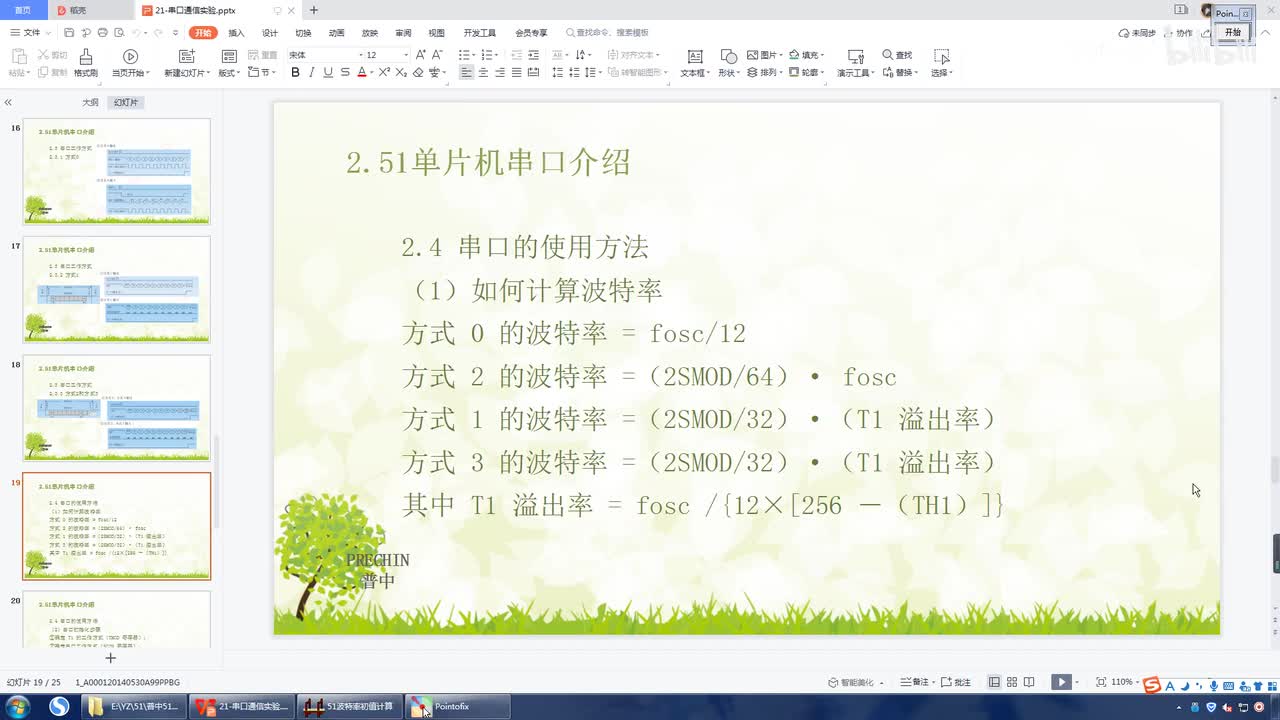Screen dimensions: 1280x720
Task: Switch to reading view in status bar
Action: pos(1030,682)
